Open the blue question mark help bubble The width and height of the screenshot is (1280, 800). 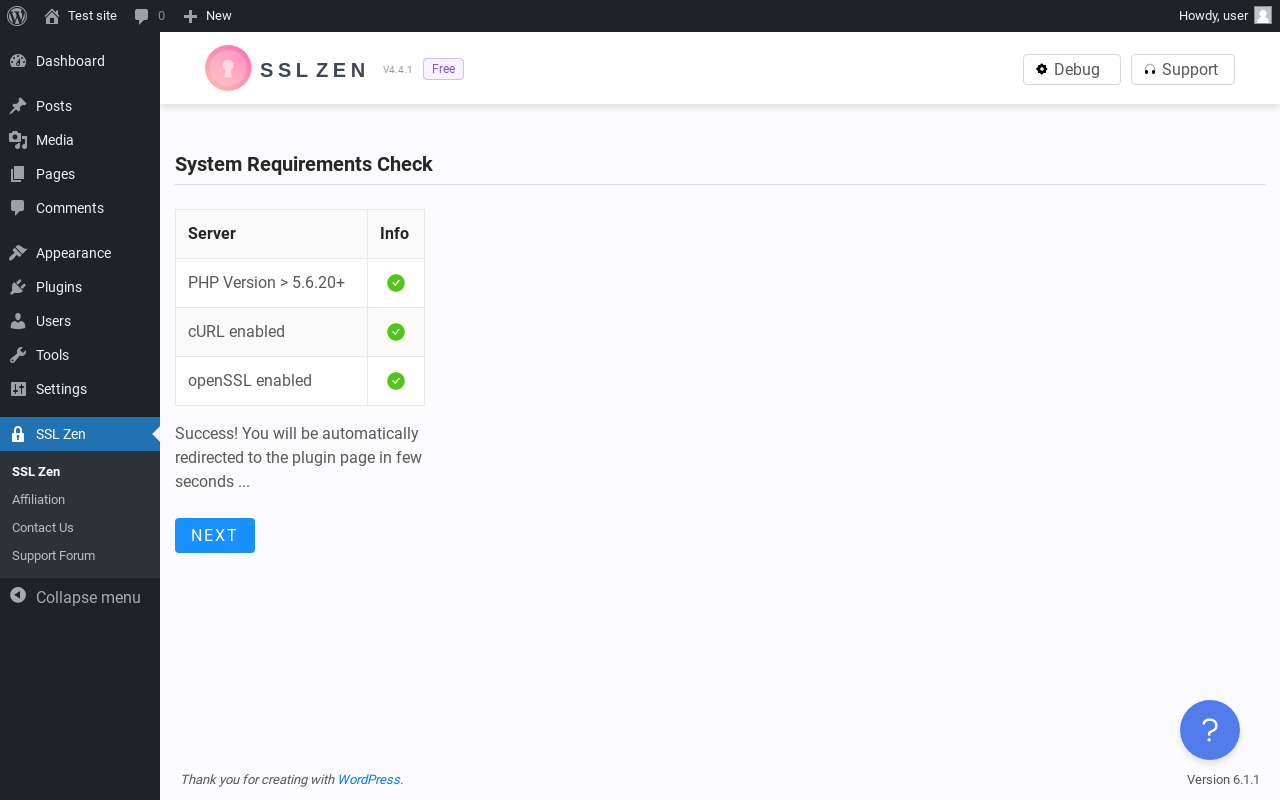click(1210, 730)
